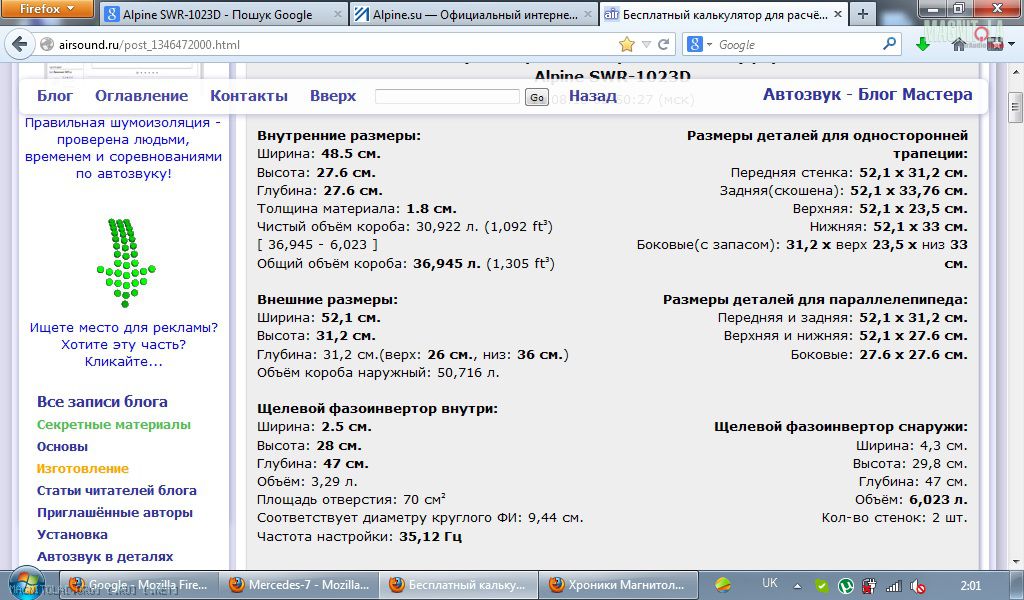Select the Задняя(скошена) 52,1 x 33,76 см. line
This screenshot has height=600, width=1024.
pos(843,191)
